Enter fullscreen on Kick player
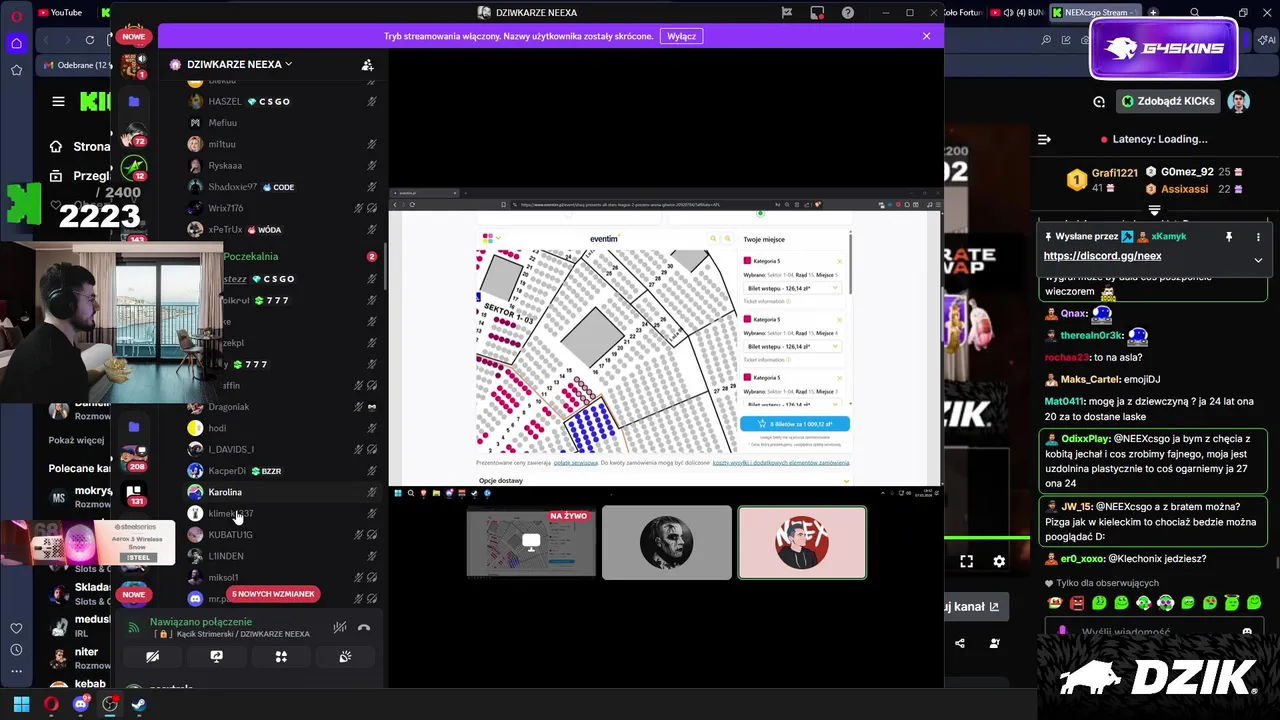This screenshot has width=1280, height=720. 966,562
